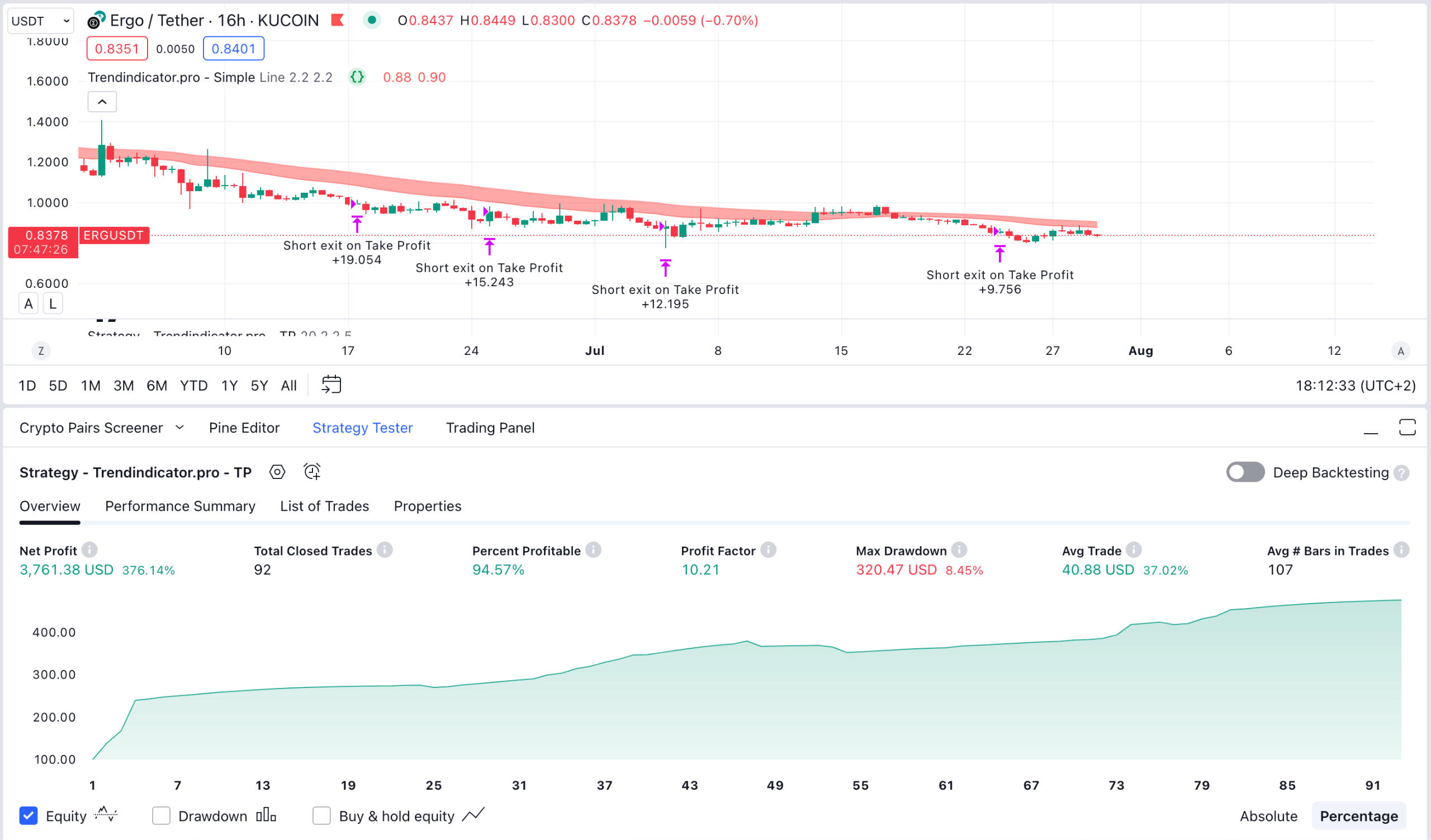Switch to the Performance Summary tab
This screenshot has height=840, width=1431.
(179, 506)
